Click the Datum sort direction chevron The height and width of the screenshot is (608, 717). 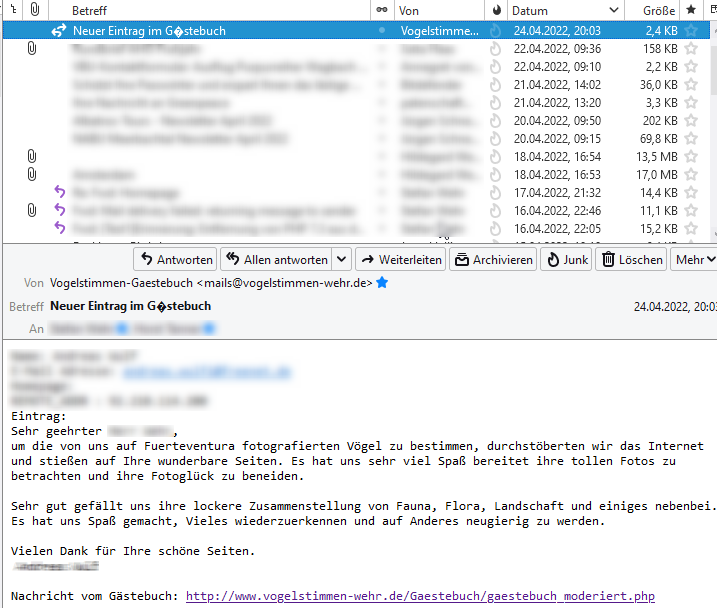coord(614,10)
